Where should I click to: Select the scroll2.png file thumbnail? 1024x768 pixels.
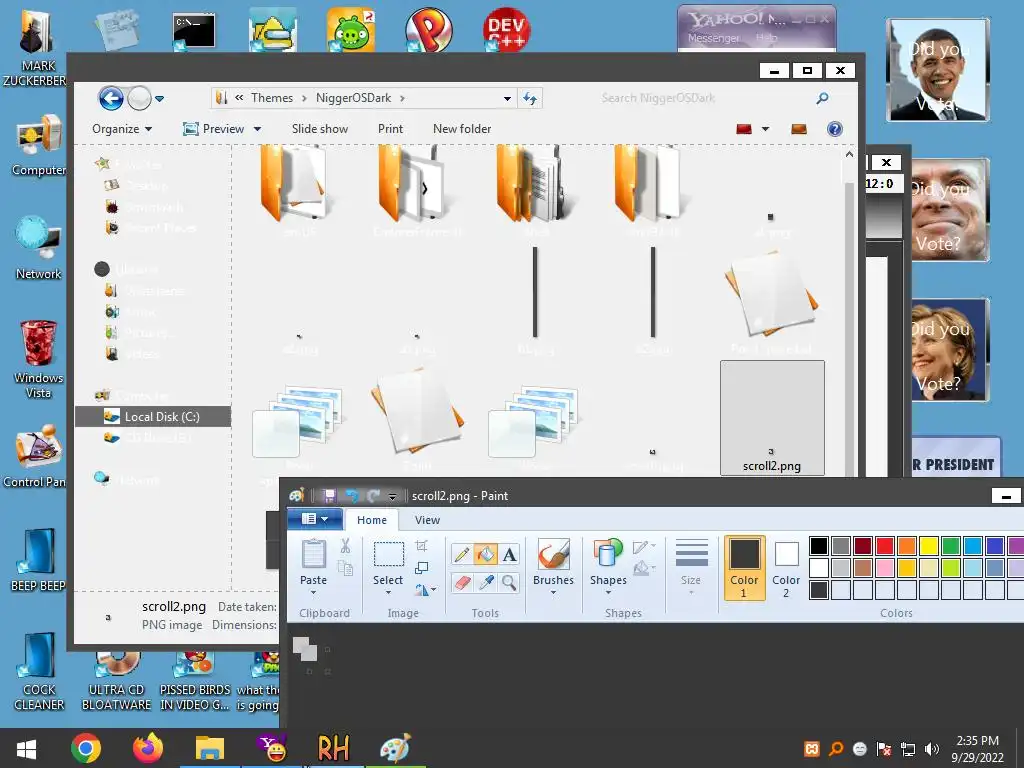coord(772,418)
